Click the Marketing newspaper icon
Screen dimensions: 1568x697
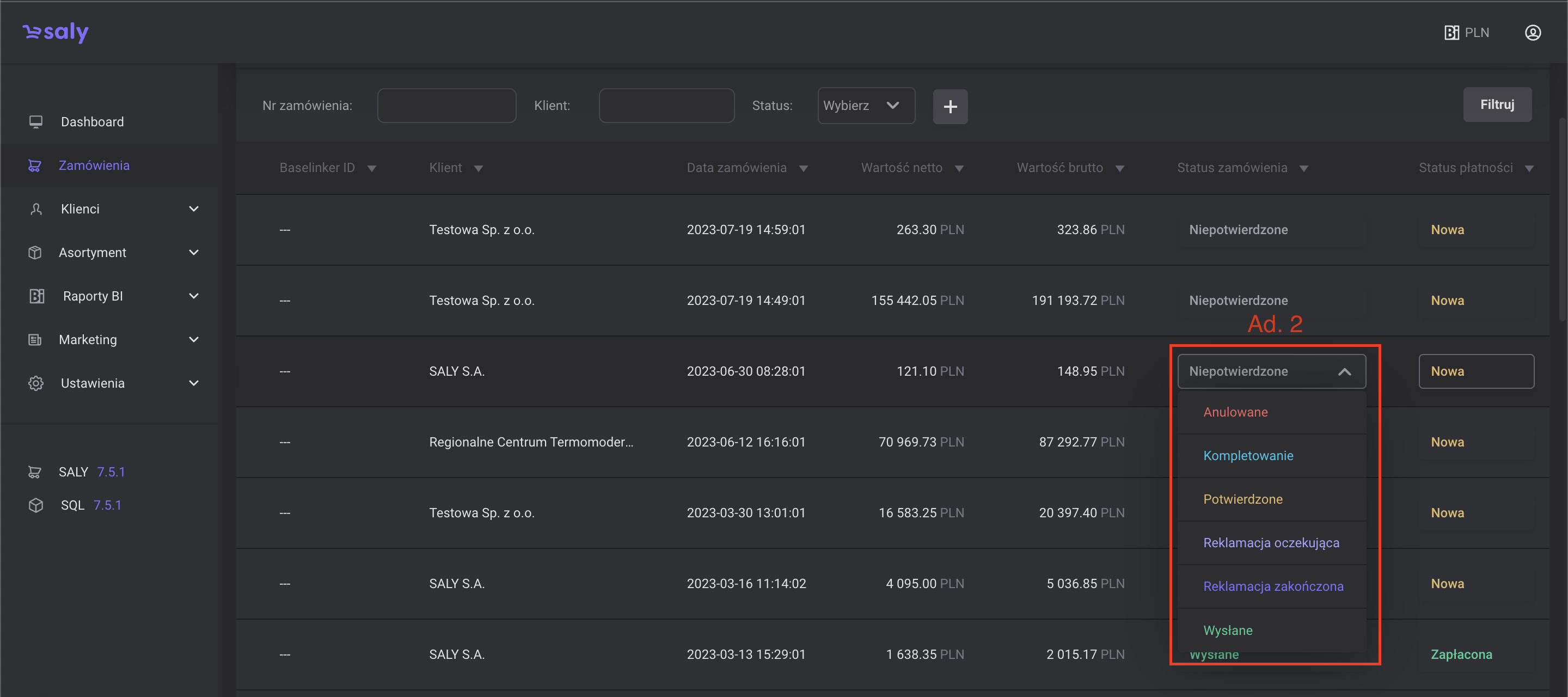[x=35, y=340]
